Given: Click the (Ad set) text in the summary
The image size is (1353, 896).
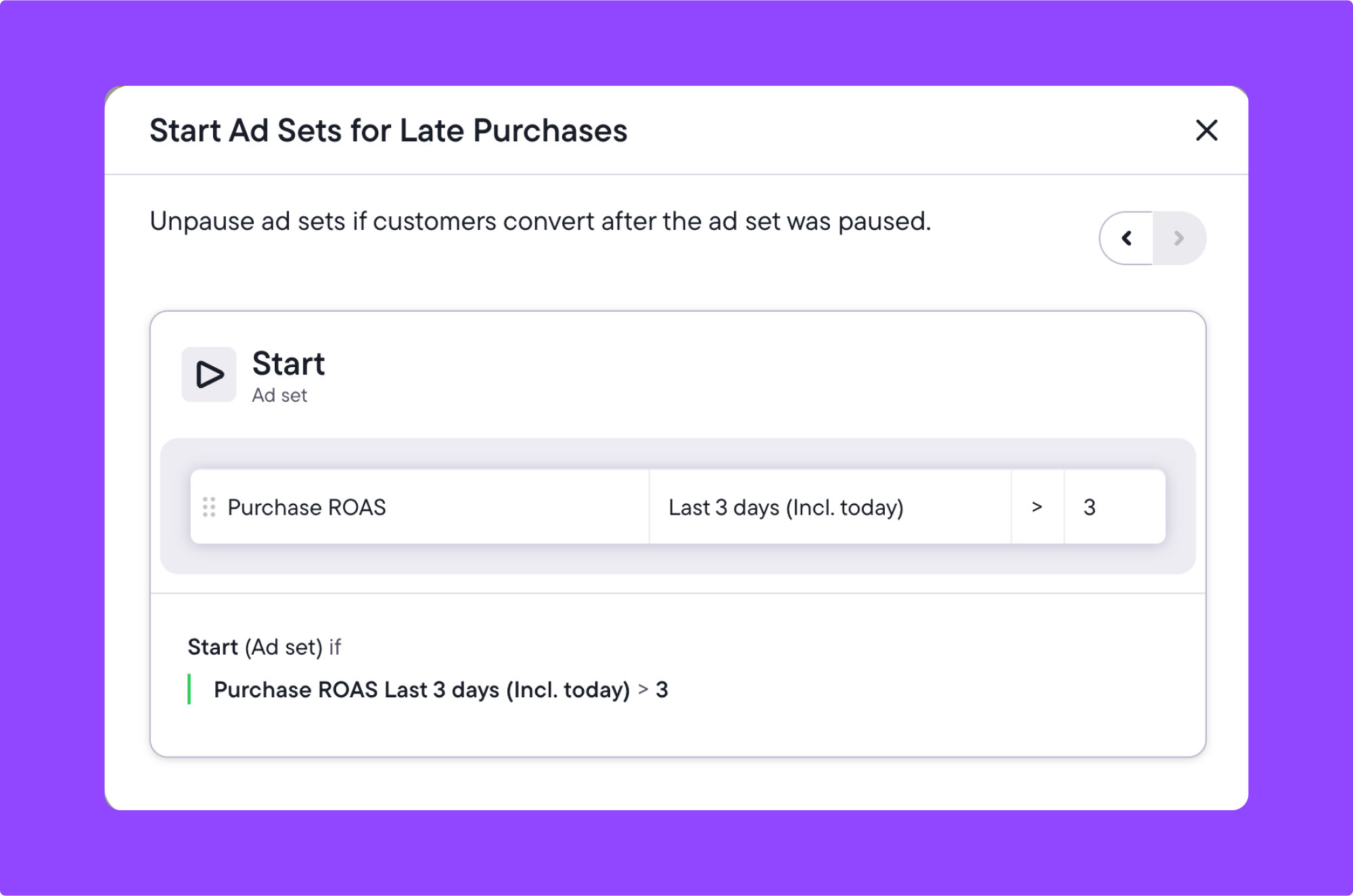Looking at the screenshot, I should click(283, 648).
